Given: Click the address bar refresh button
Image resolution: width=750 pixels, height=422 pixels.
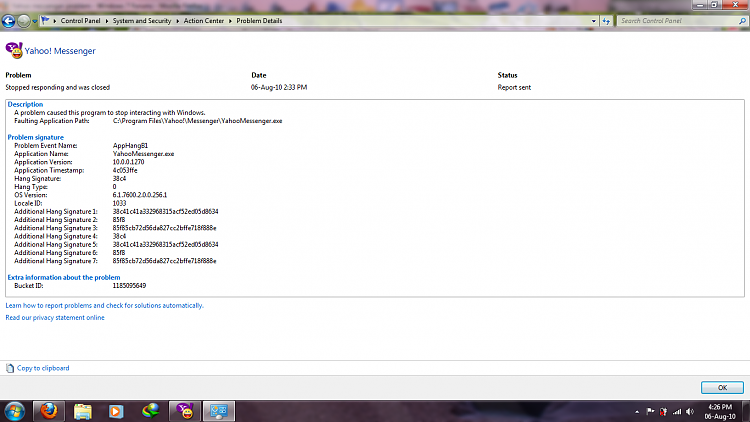Looking at the screenshot, I should [606, 21].
